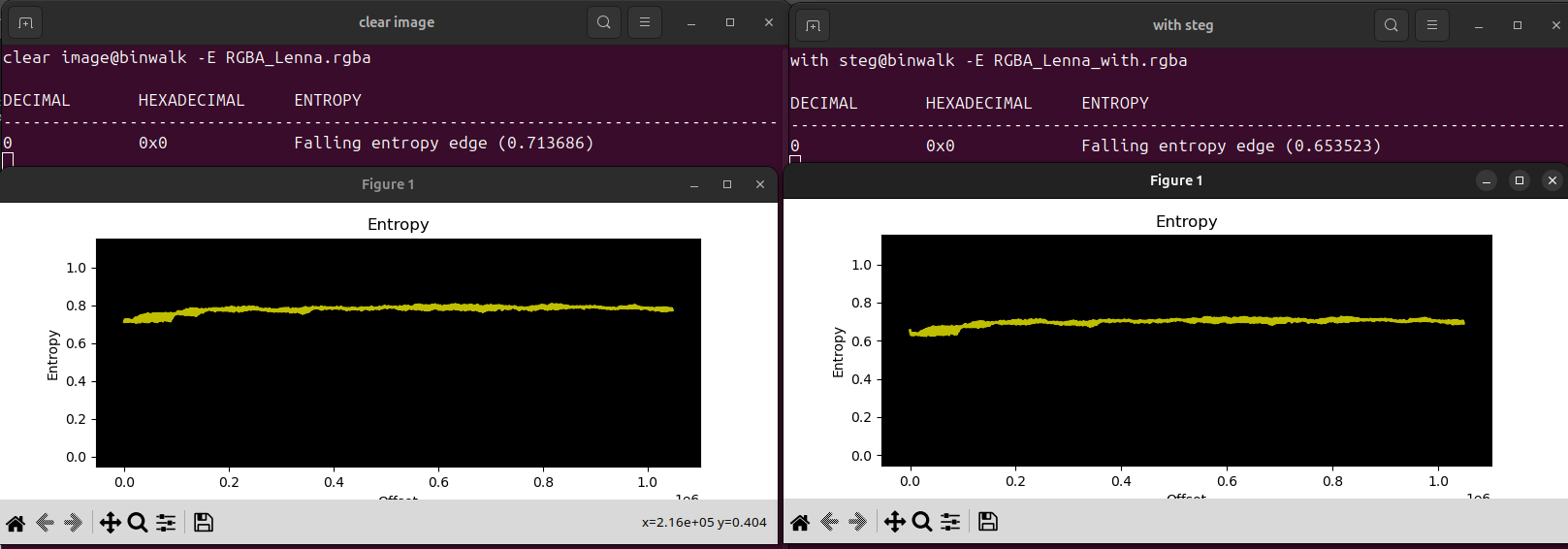
Task: Go forward to next view in right figure
Action: (x=857, y=522)
